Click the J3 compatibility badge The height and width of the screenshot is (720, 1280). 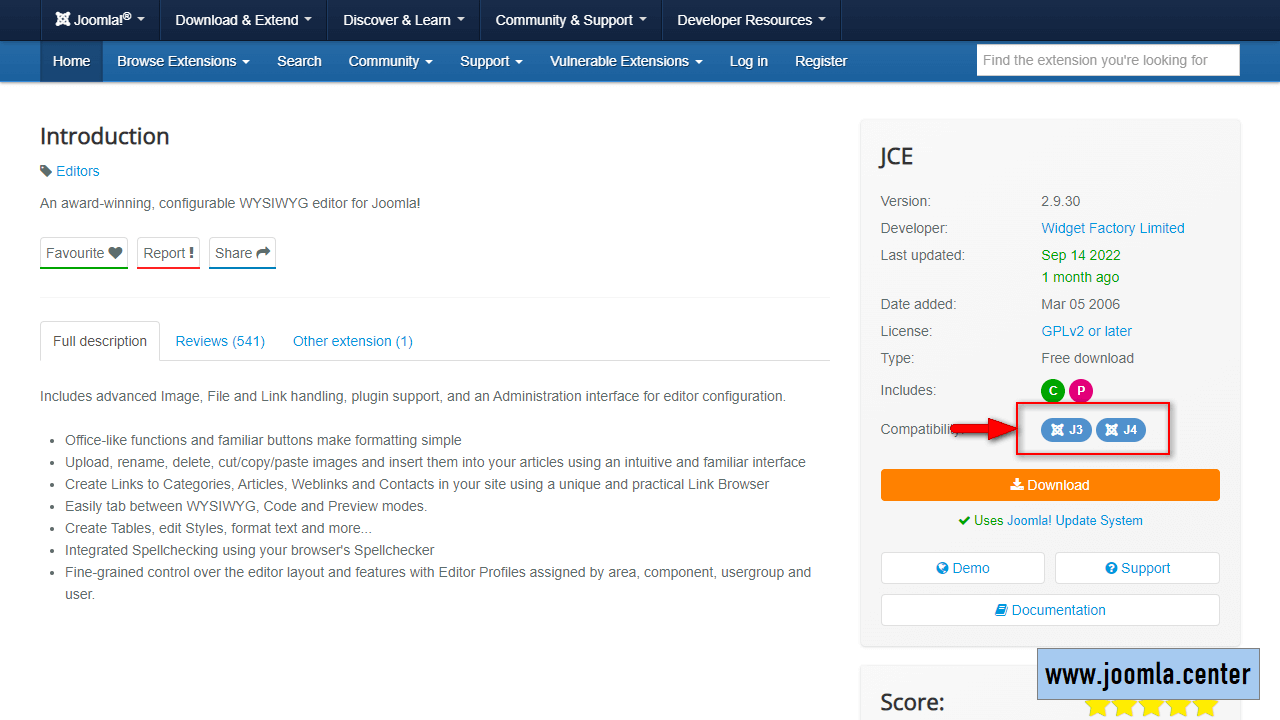click(x=1066, y=430)
